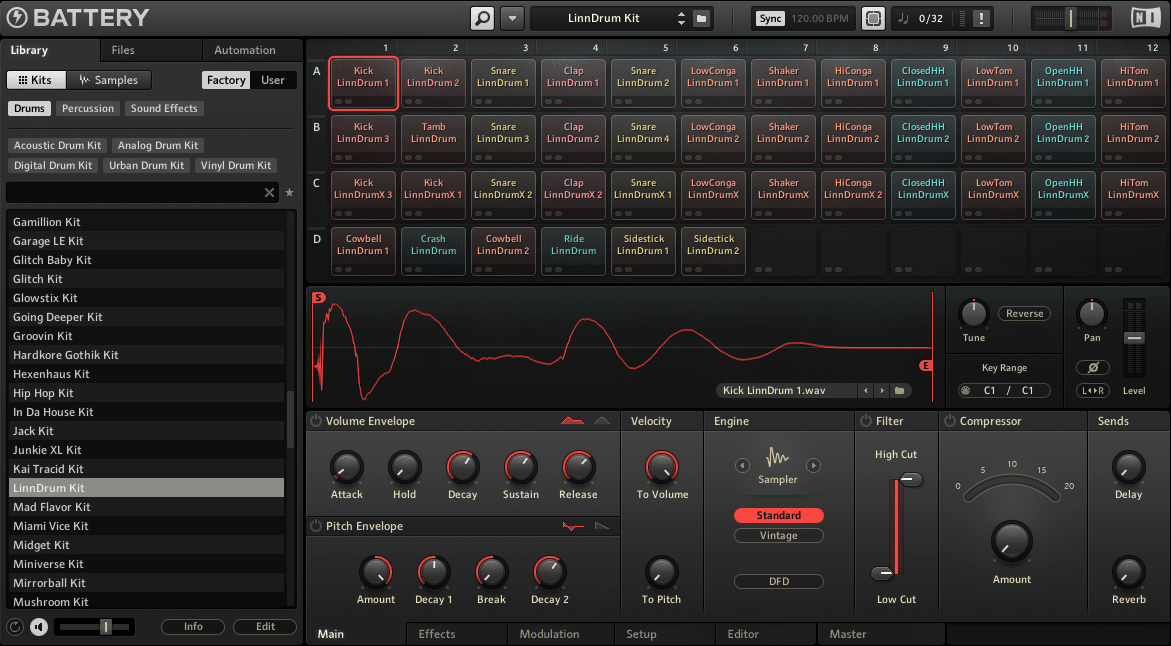Viewport: 1171px width, 646px height.
Task: Filter by Percussion tag
Action: 88,108
